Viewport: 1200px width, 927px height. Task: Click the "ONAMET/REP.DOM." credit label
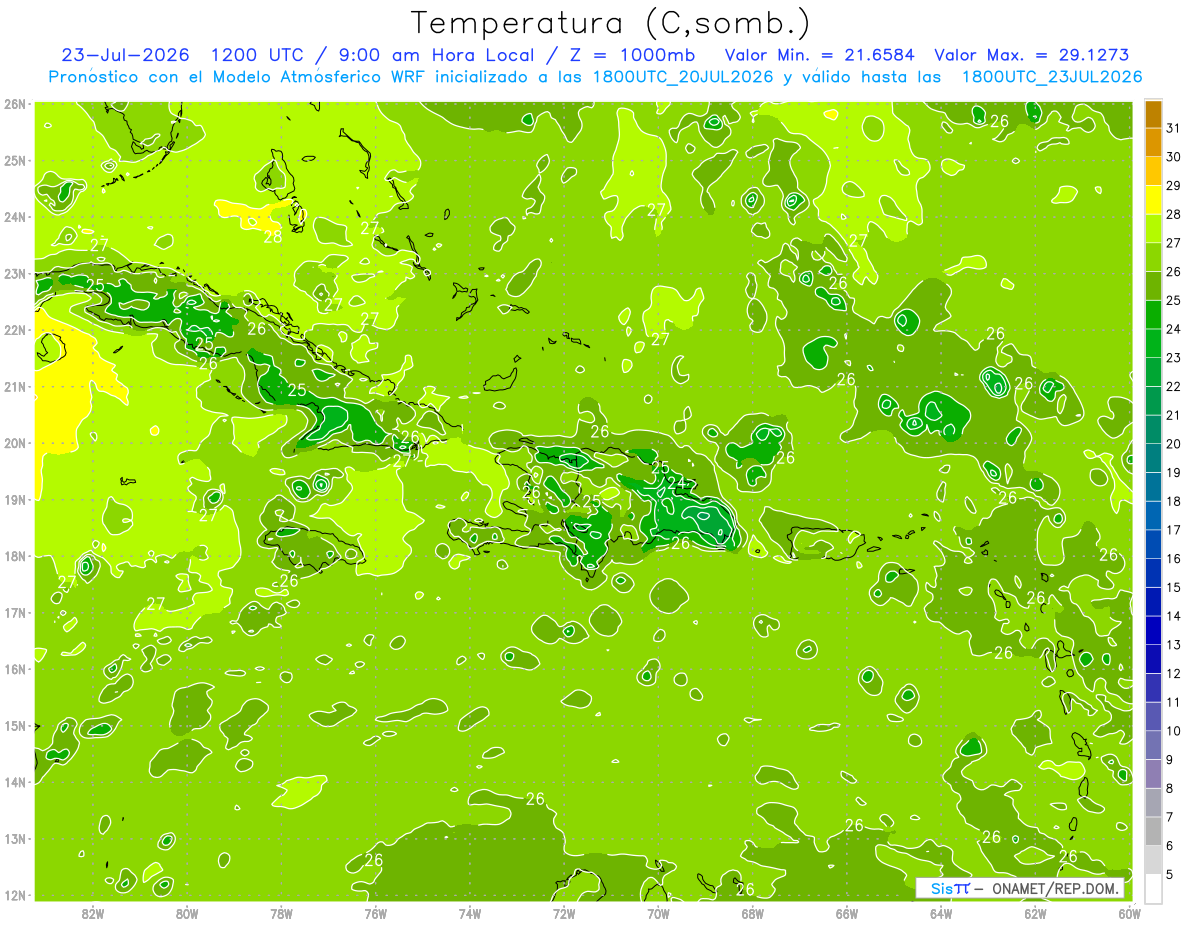tap(1053, 889)
